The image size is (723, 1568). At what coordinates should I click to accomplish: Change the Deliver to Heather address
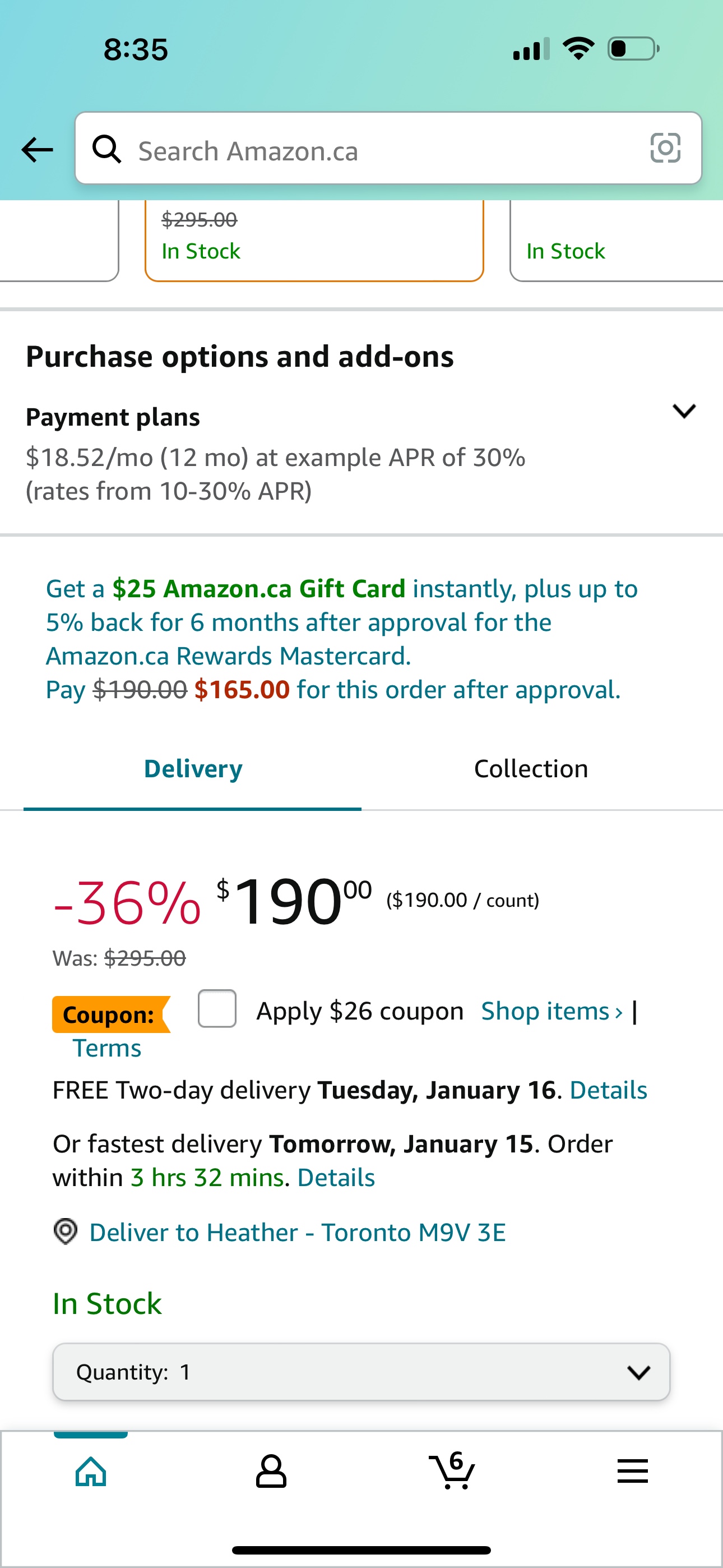[x=298, y=1233]
